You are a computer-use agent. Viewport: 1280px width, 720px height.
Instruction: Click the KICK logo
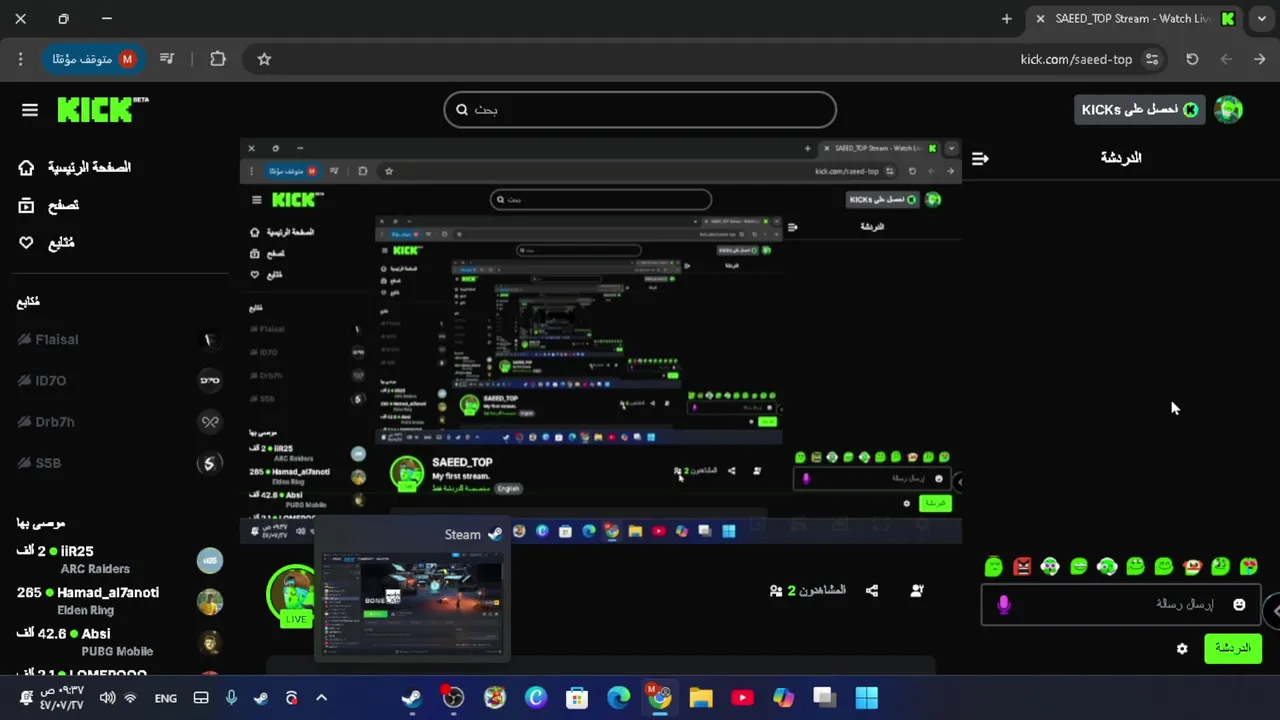coord(102,109)
